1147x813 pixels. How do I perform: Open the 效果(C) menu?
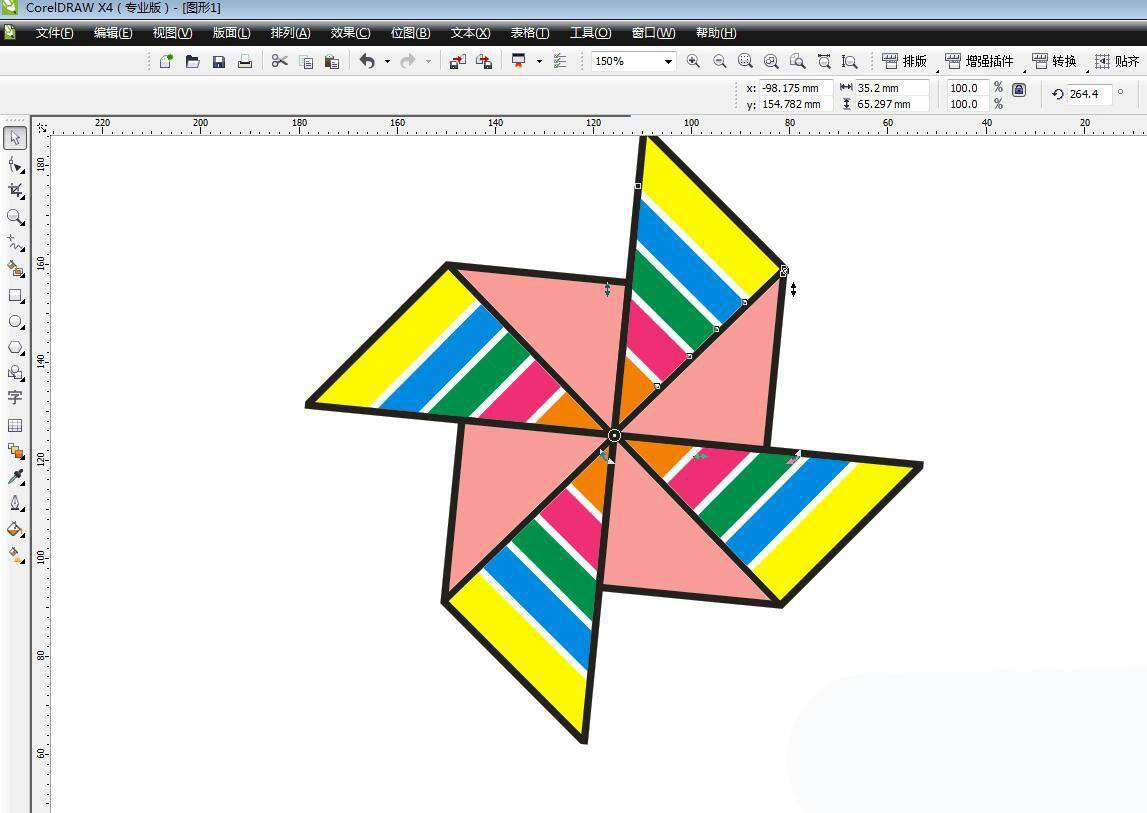point(350,33)
